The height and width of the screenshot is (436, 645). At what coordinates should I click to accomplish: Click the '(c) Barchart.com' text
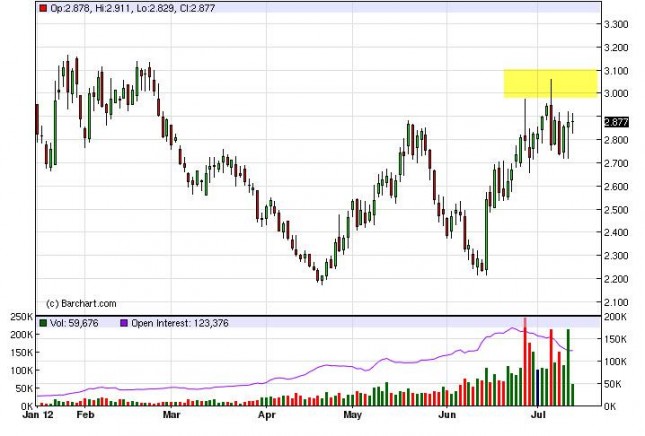pos(81,304)
